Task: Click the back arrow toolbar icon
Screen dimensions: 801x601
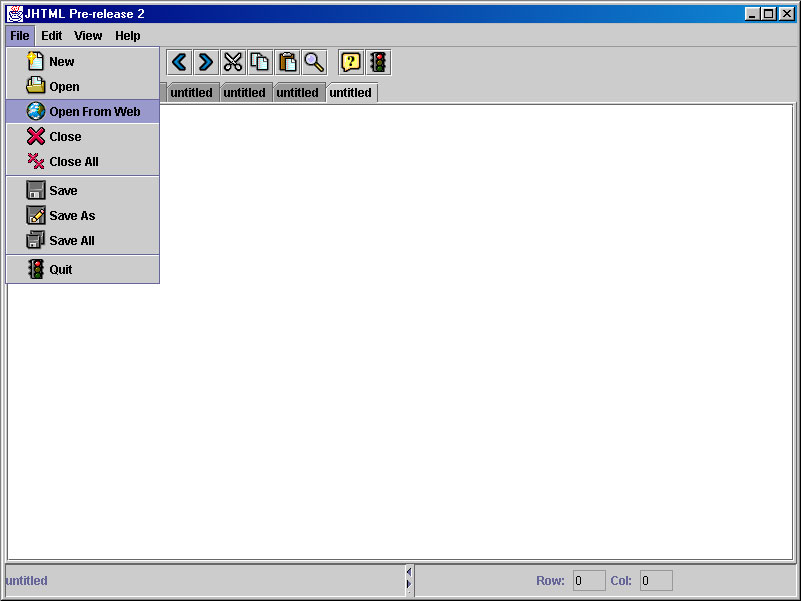Action: (180, 63)
